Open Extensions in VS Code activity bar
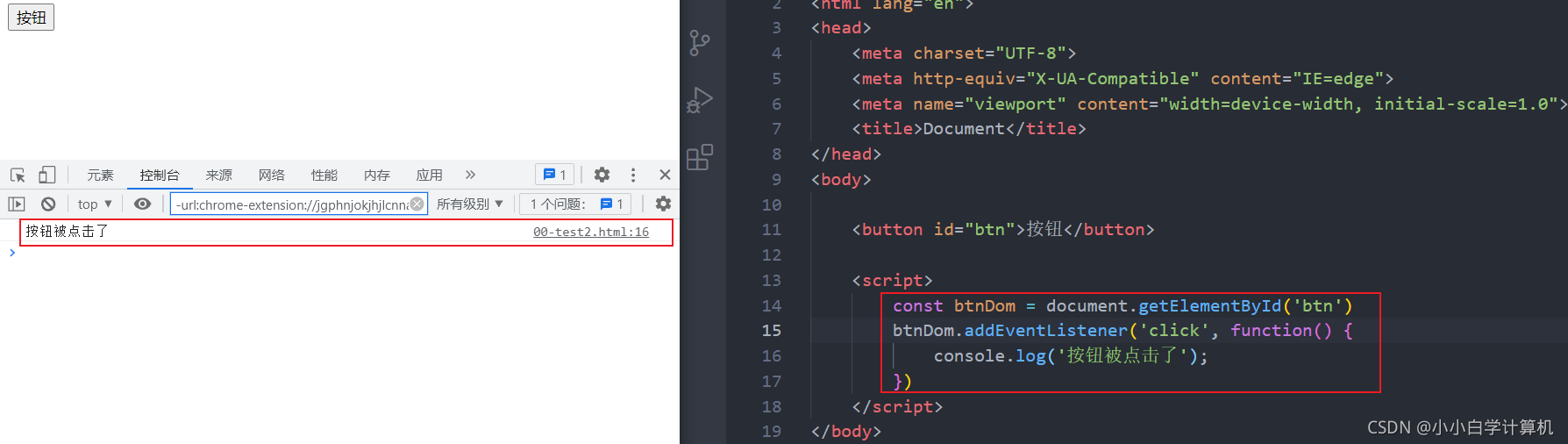The image size is (1568, 444). click(700, 157)
